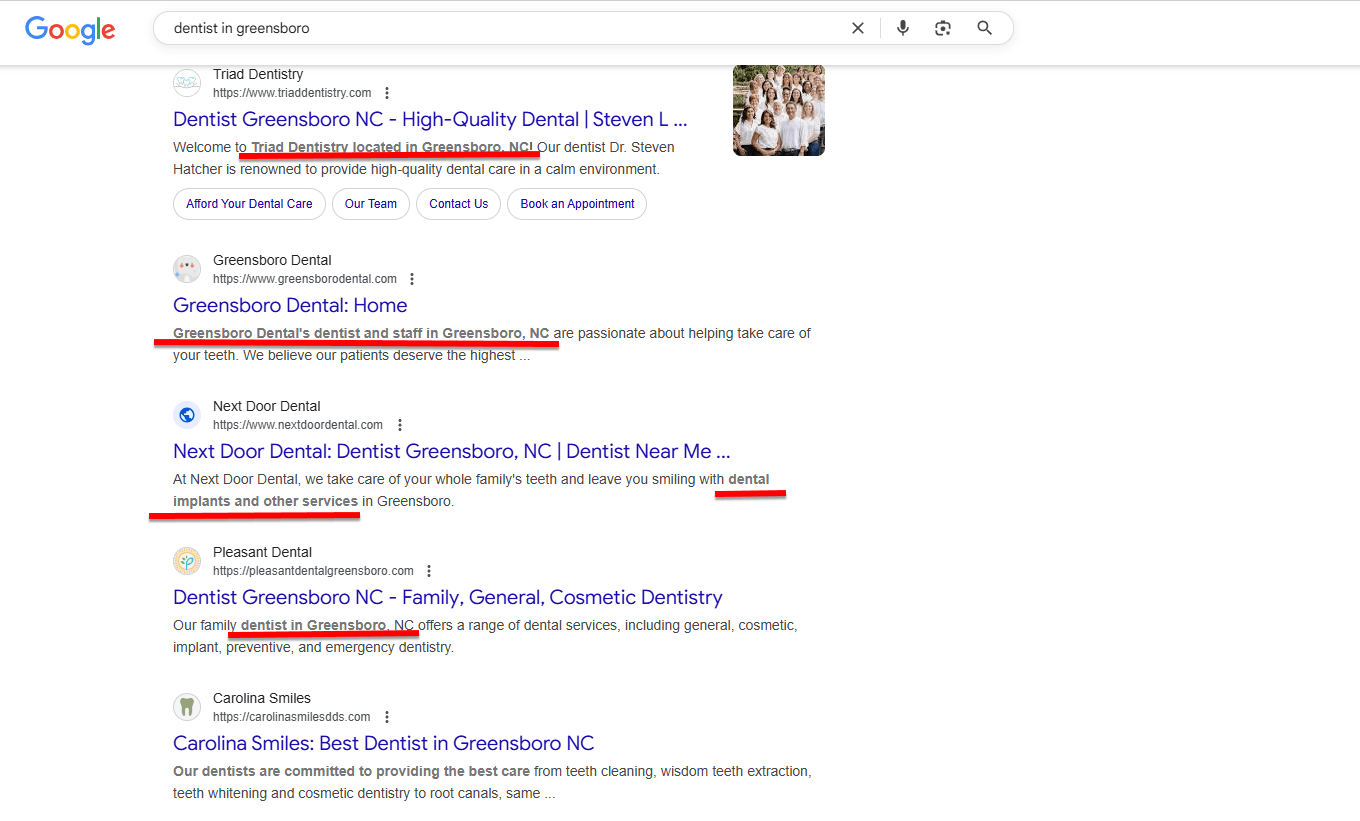Open Google Lens image search icon
The image size is (1360, 821).
coord(943,28)
